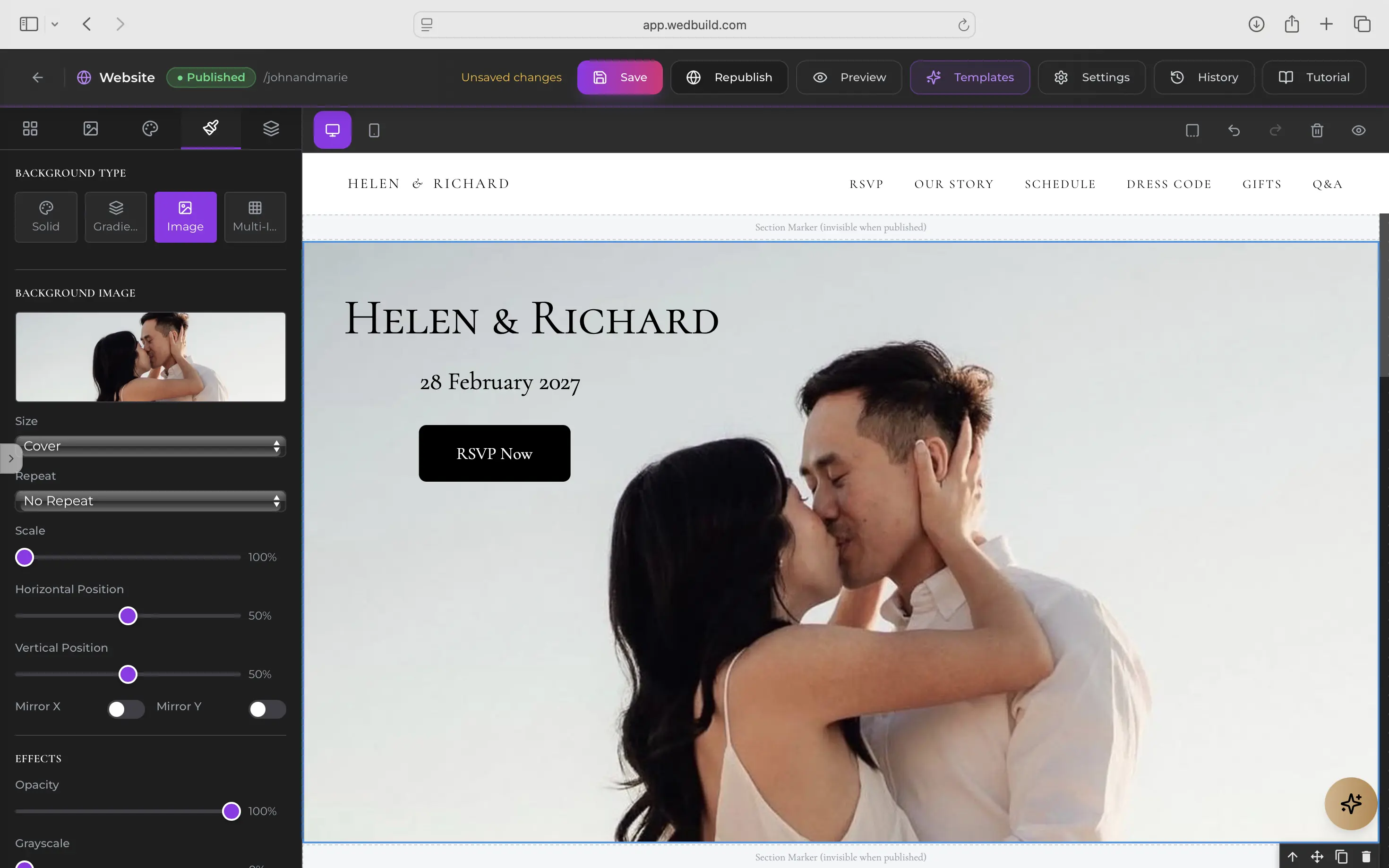
Task: Open the History panel
Action: coord(1204,77)
